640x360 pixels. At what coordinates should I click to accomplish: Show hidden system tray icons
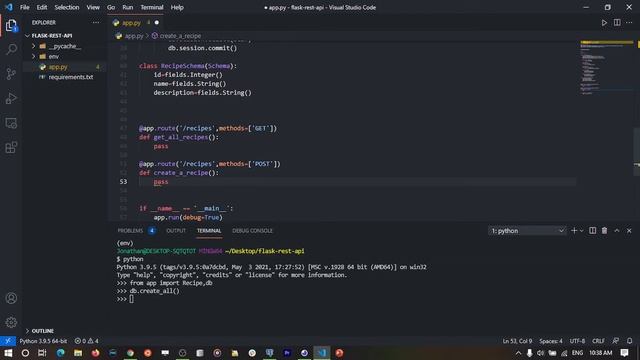[518, 353]
